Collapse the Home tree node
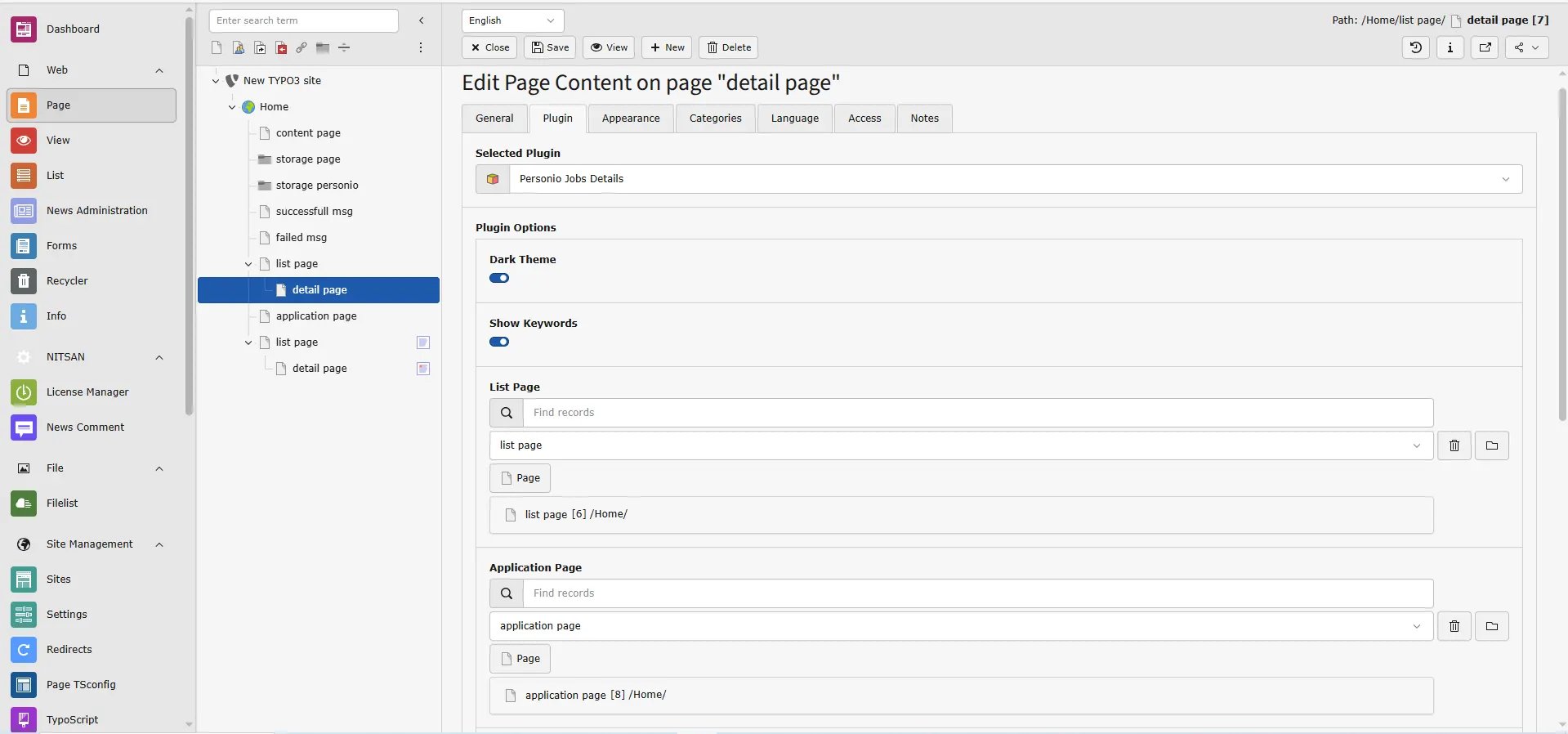The image size is (1568, 734). coord(232,107)
